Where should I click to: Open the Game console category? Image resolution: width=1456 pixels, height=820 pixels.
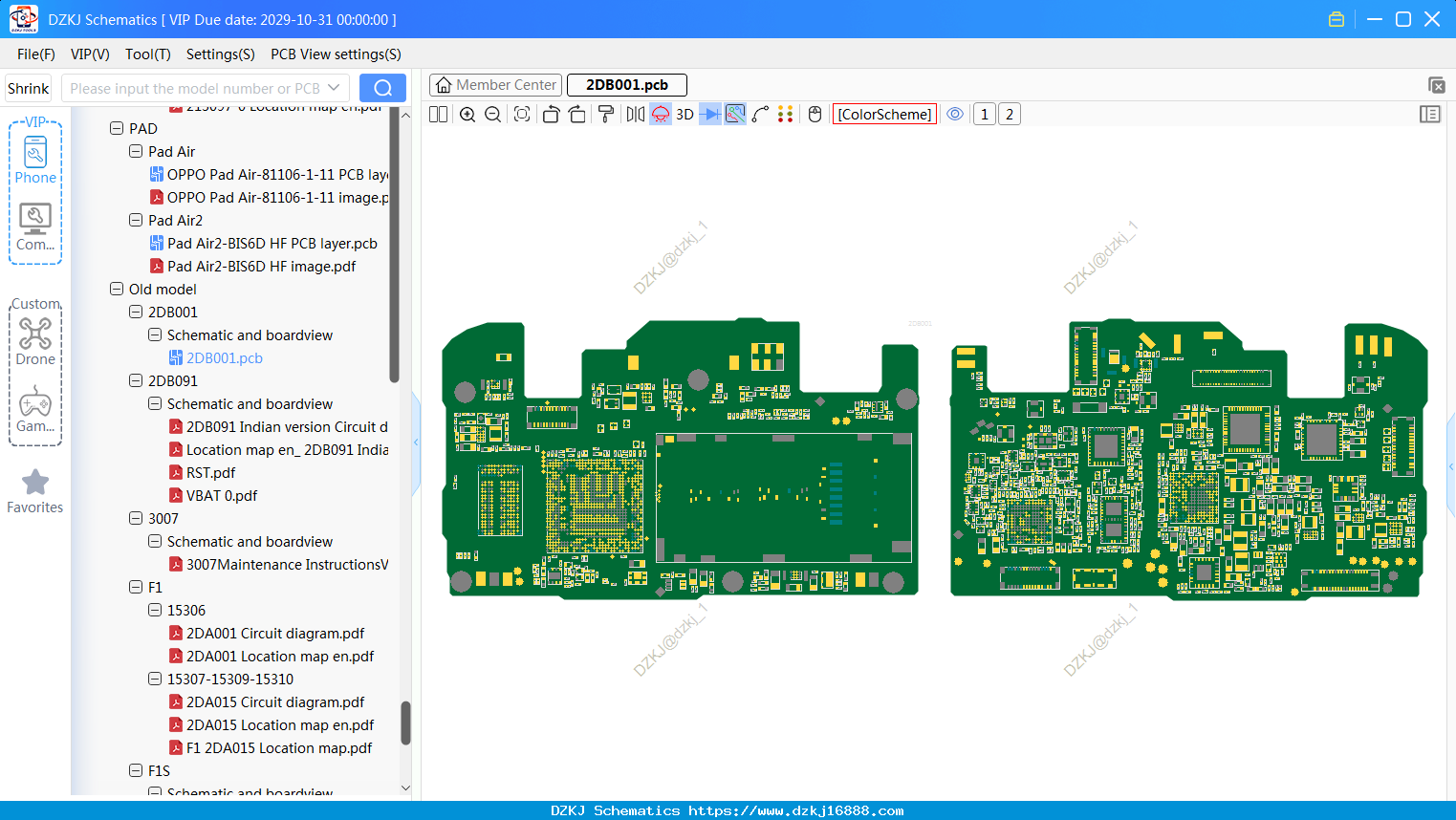click(x=35, y=409)
